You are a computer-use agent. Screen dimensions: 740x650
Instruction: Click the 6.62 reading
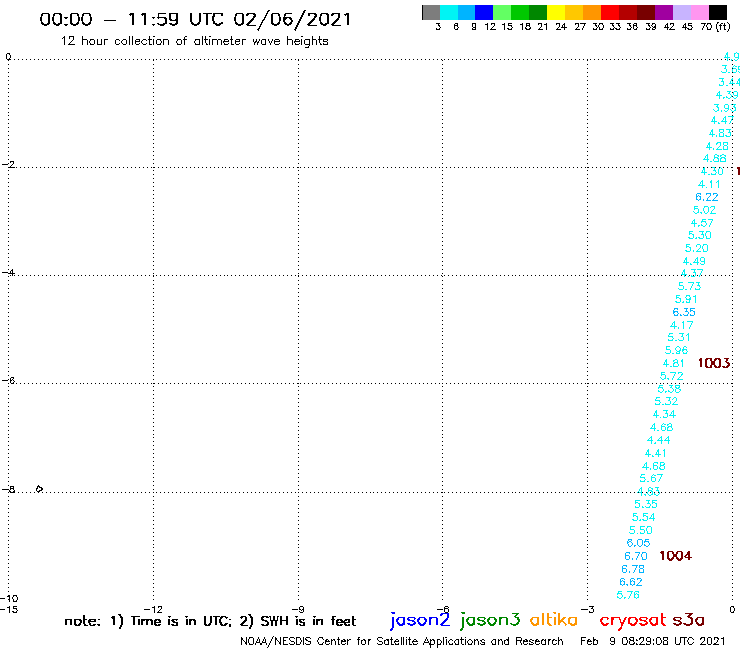(x=631, y=582)
